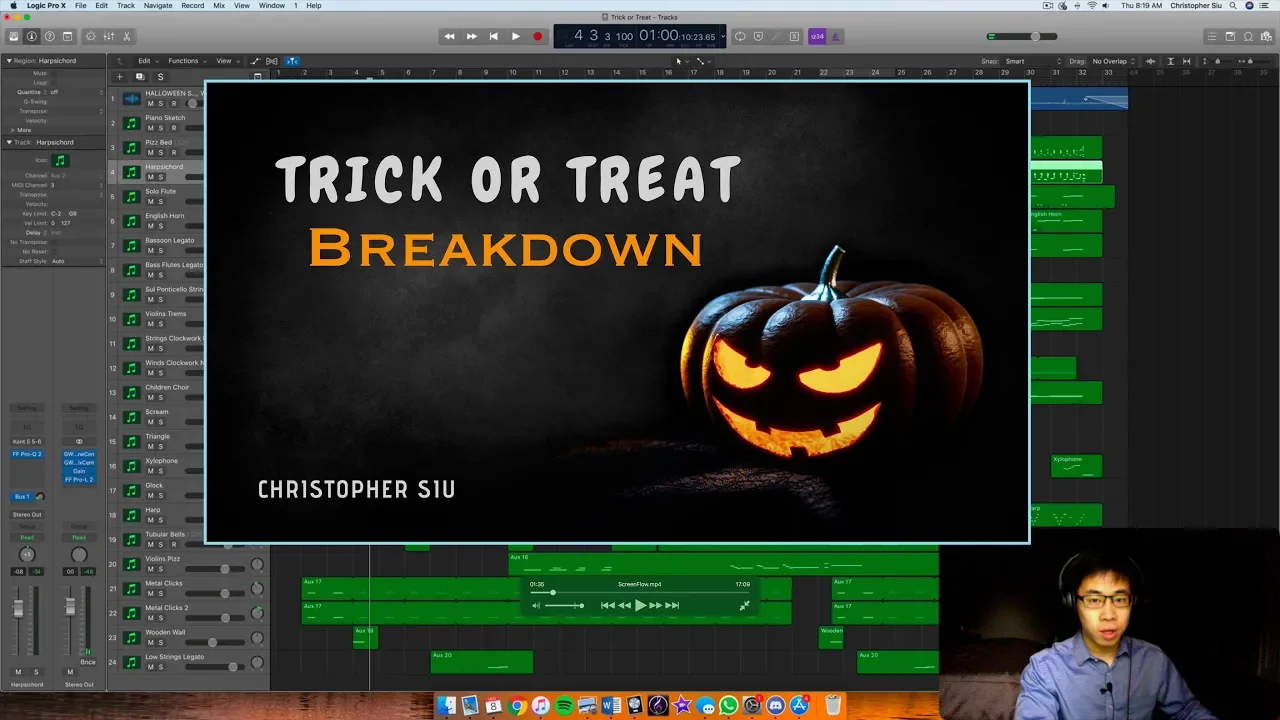Screen dimensions: 1280x720
Task: Play the ScreenFlow.mp4 video overlay
Action: (640, 605)
